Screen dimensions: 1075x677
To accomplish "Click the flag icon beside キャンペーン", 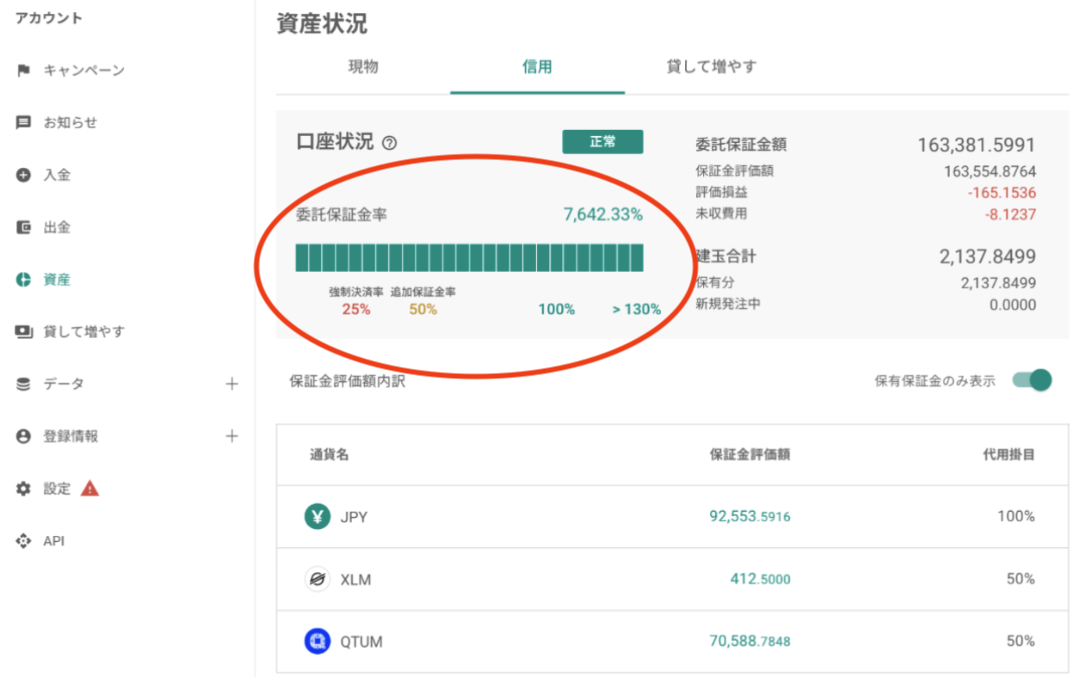I will coord(24,71).
